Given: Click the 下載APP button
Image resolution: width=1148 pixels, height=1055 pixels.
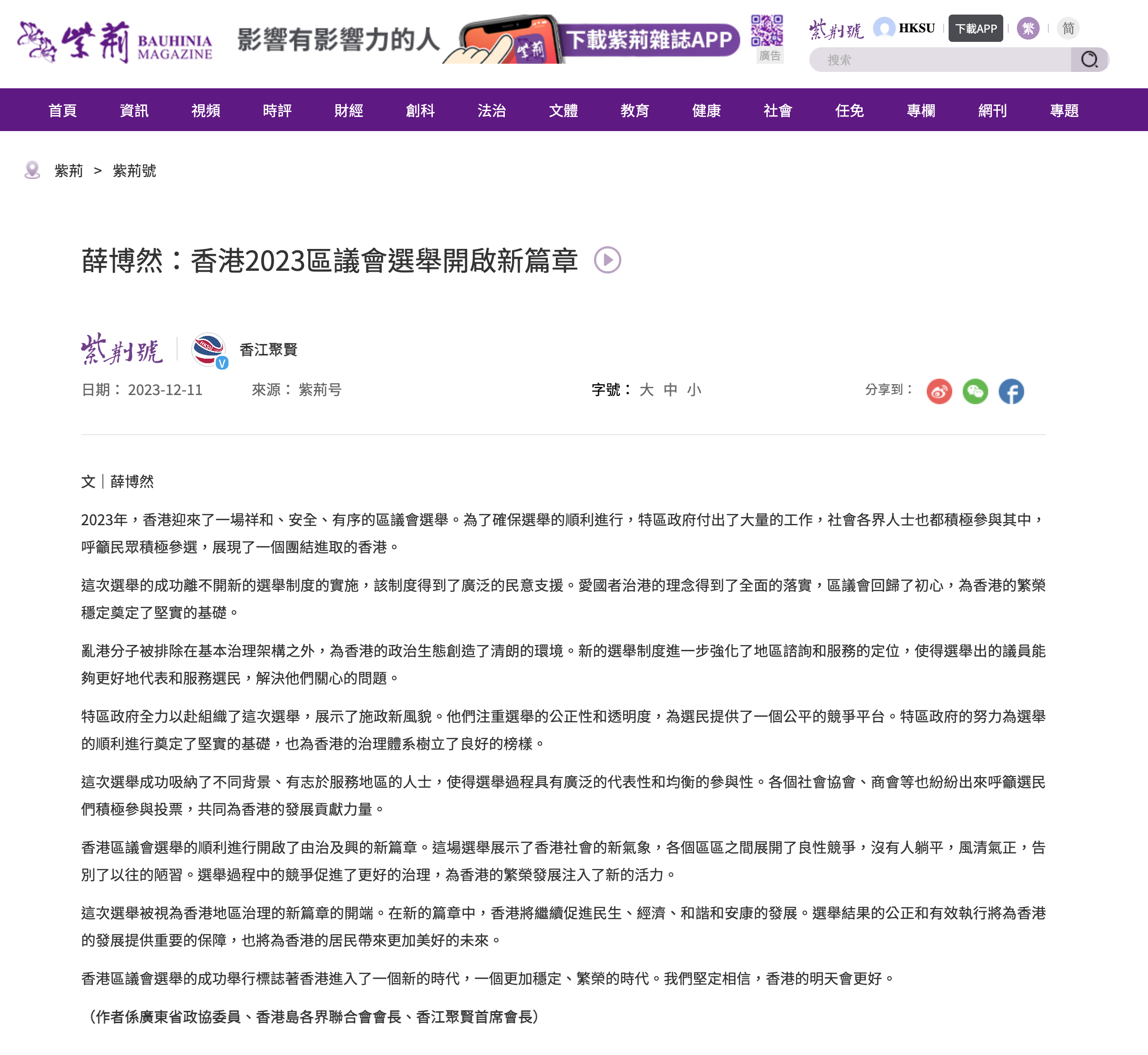Looking at the screenshot, I should (975, 29).
